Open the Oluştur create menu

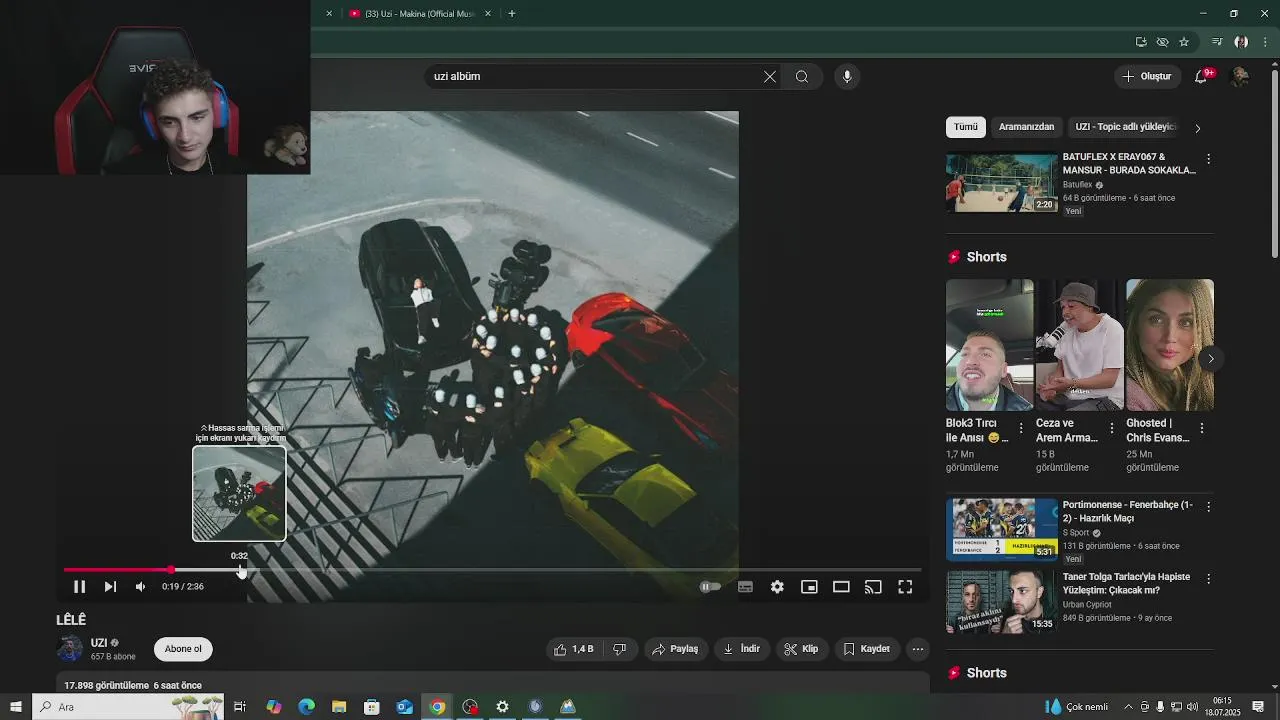coord(1146,77)
